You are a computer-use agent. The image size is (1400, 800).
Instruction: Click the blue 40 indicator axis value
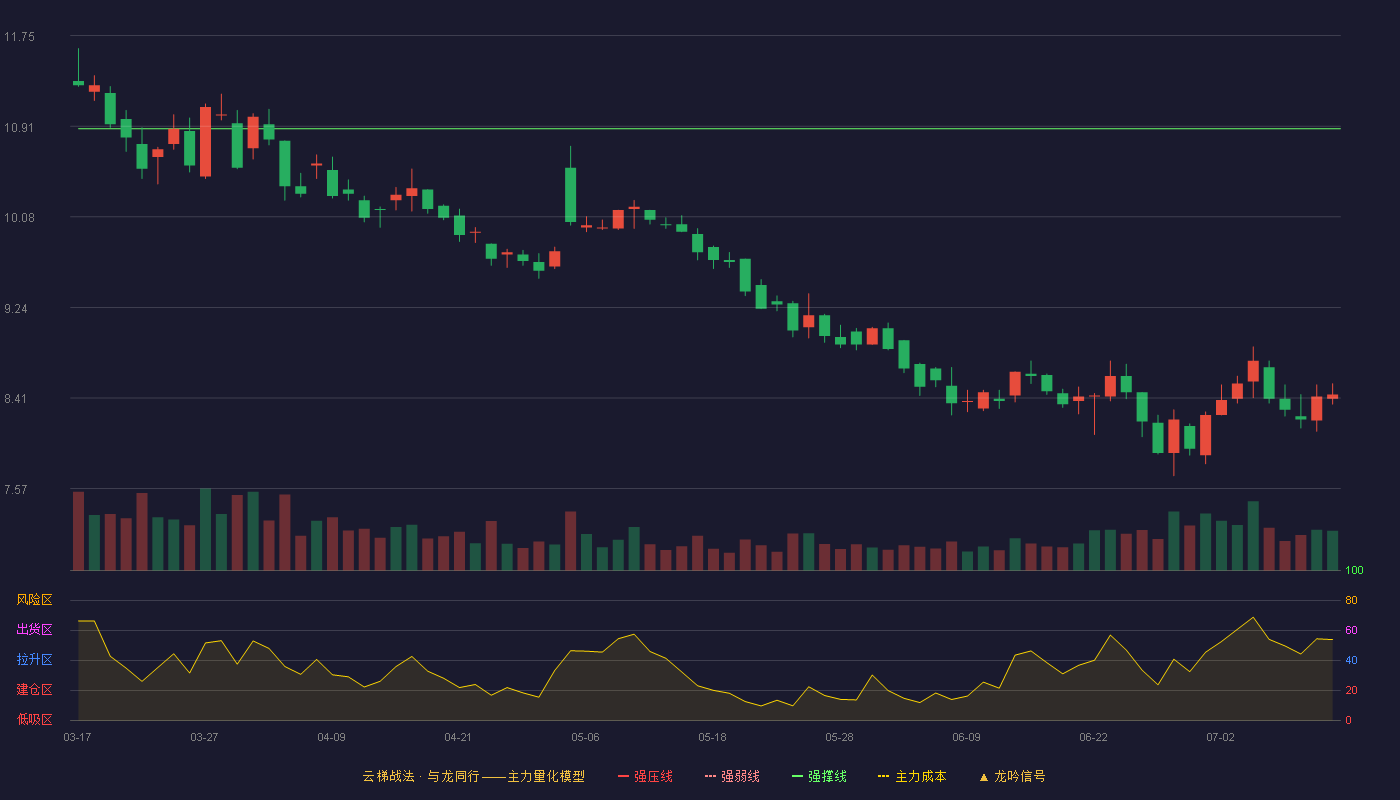[1351, 660]
